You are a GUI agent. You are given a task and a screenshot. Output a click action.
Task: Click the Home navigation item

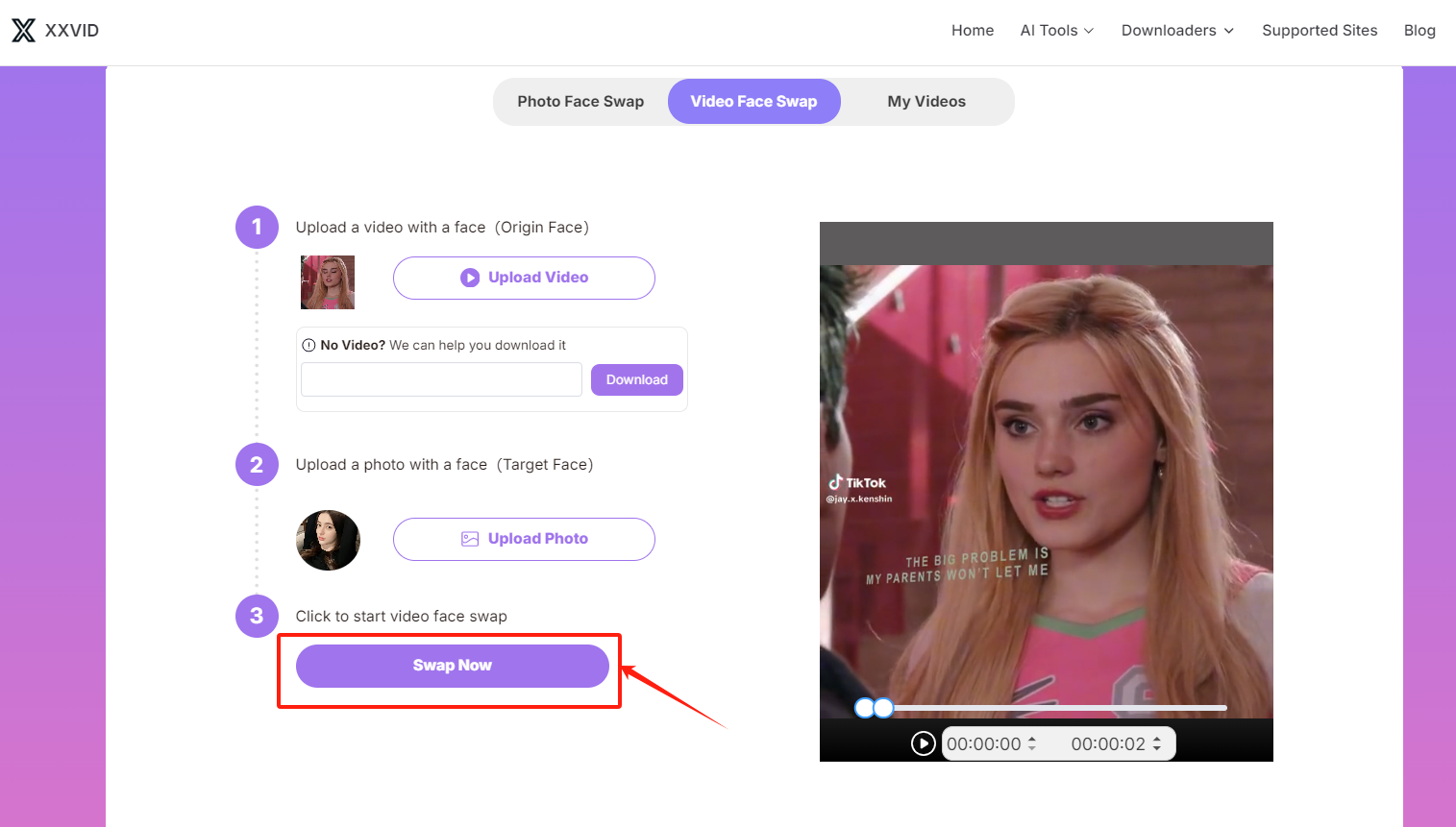(973, 30)
